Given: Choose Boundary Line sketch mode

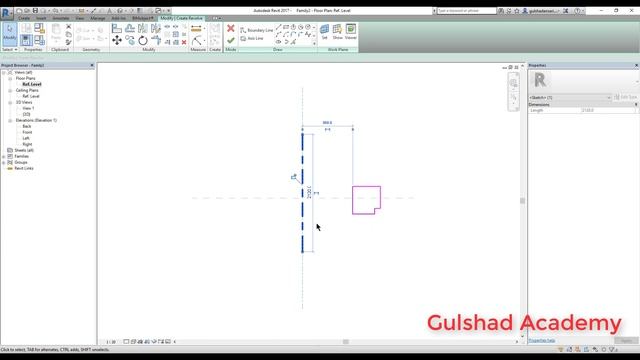Looking at the screenshot, I should click(256, 30).
